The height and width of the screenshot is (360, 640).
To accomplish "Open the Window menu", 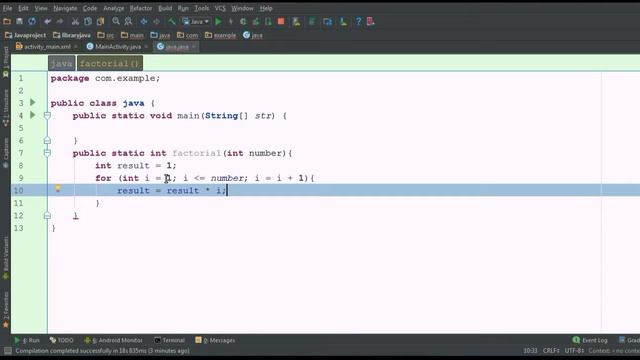I will 242,8.
